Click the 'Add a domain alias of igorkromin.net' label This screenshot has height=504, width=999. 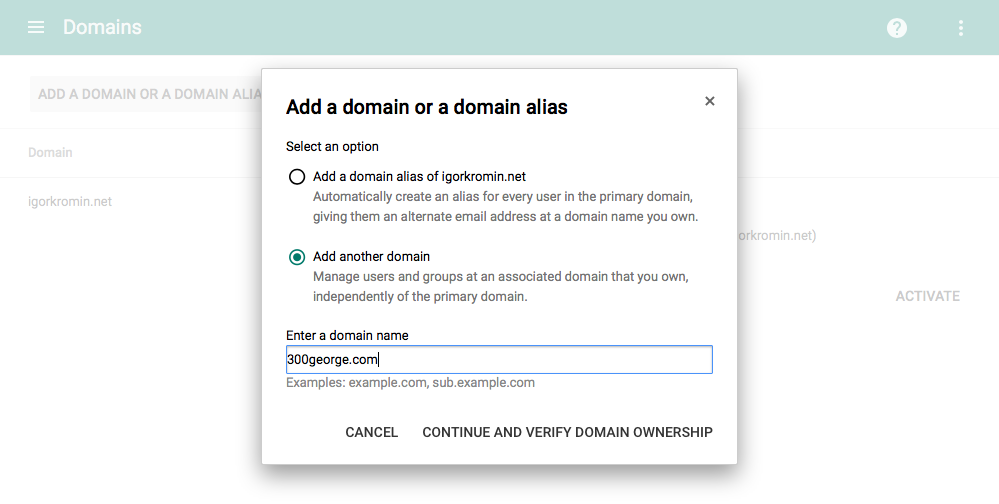pos(419,176)
